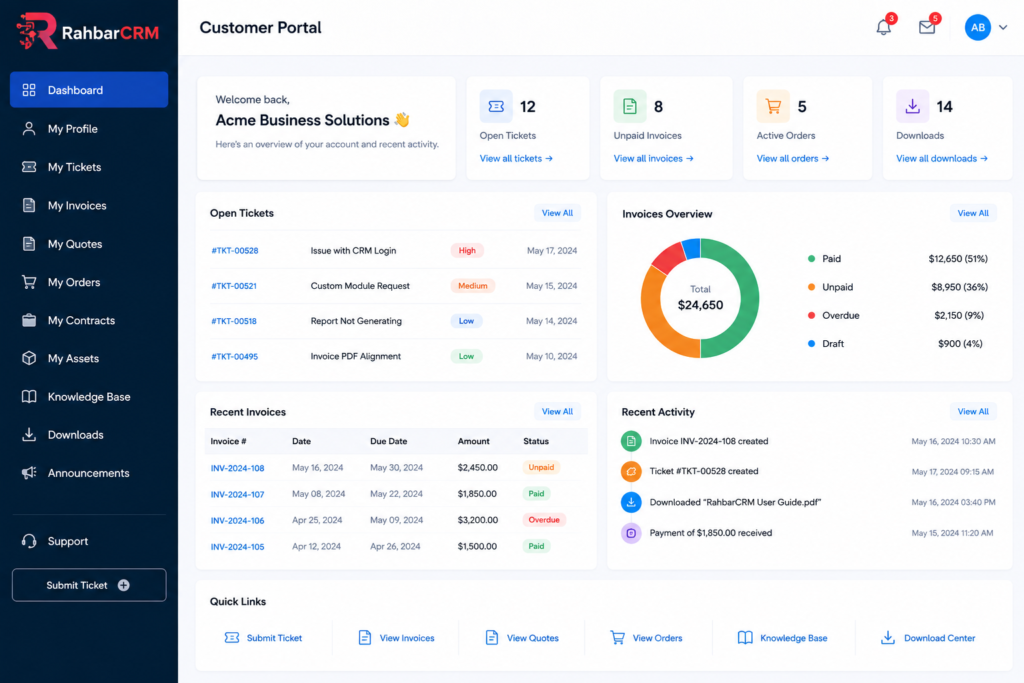The width and height of the screenshot is (1024, 683).
Task: Click View Quotes quick link
Action: coord(522,638)
